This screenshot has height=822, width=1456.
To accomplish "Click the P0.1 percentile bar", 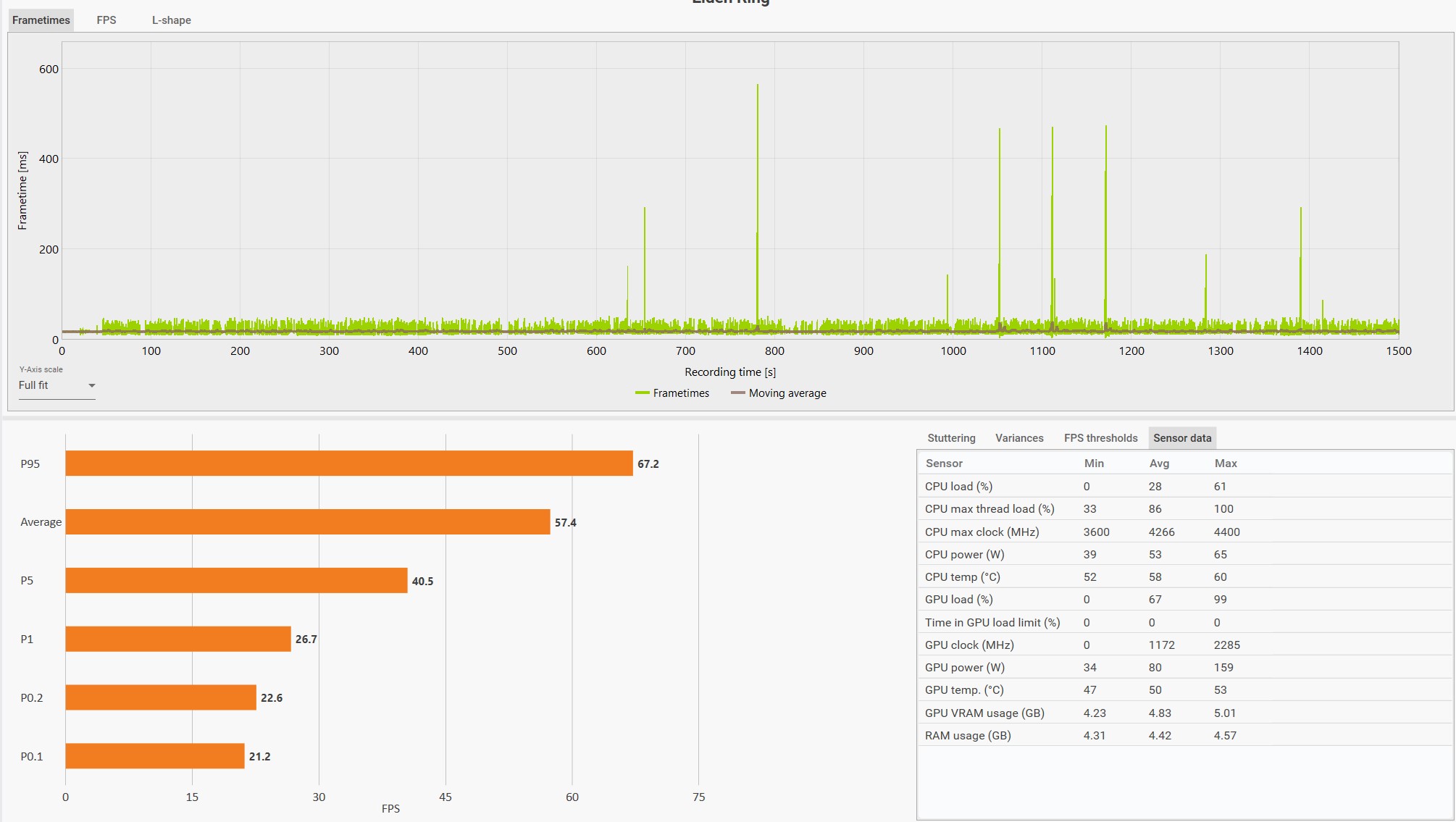I will point(154,756).
